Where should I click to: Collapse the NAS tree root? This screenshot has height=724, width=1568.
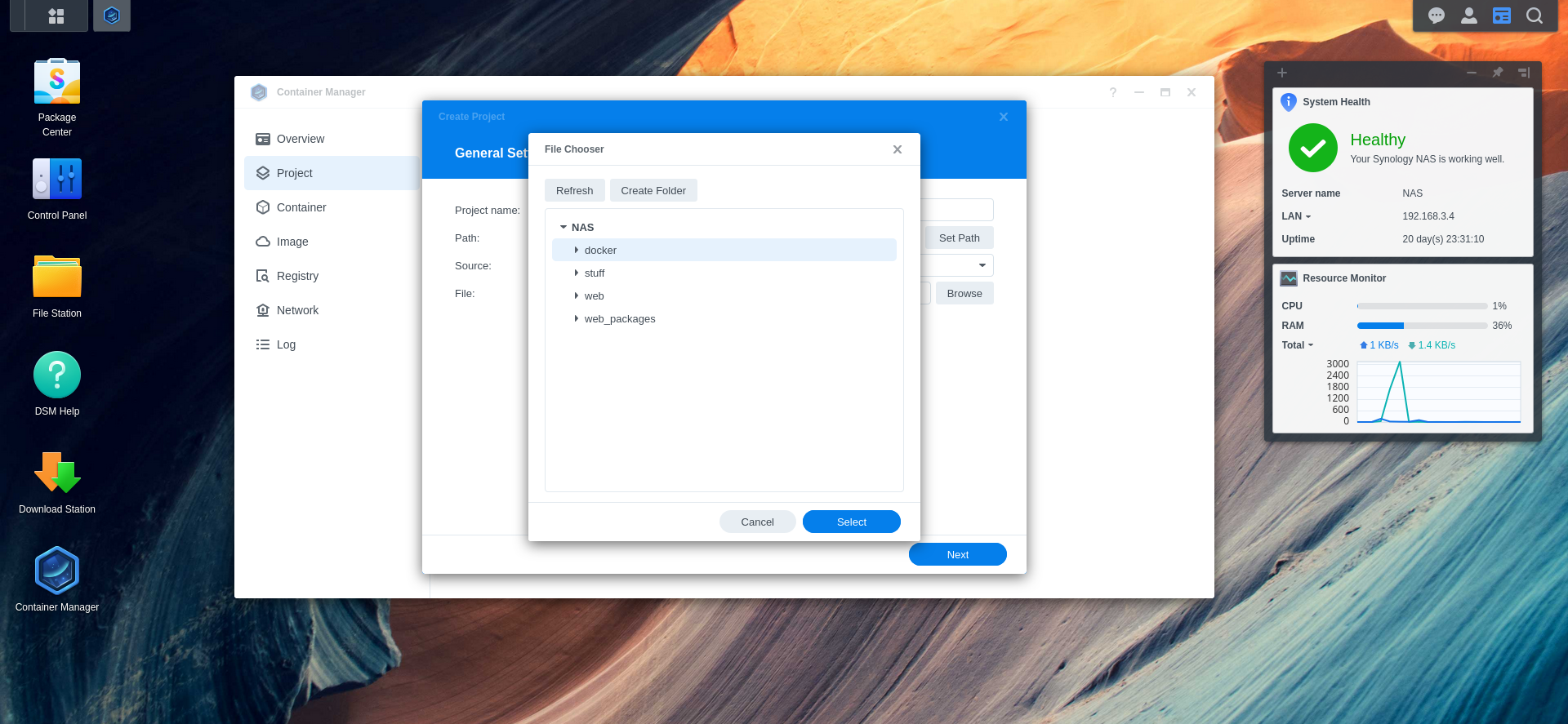pyautogui.click(x=563, y=228)
